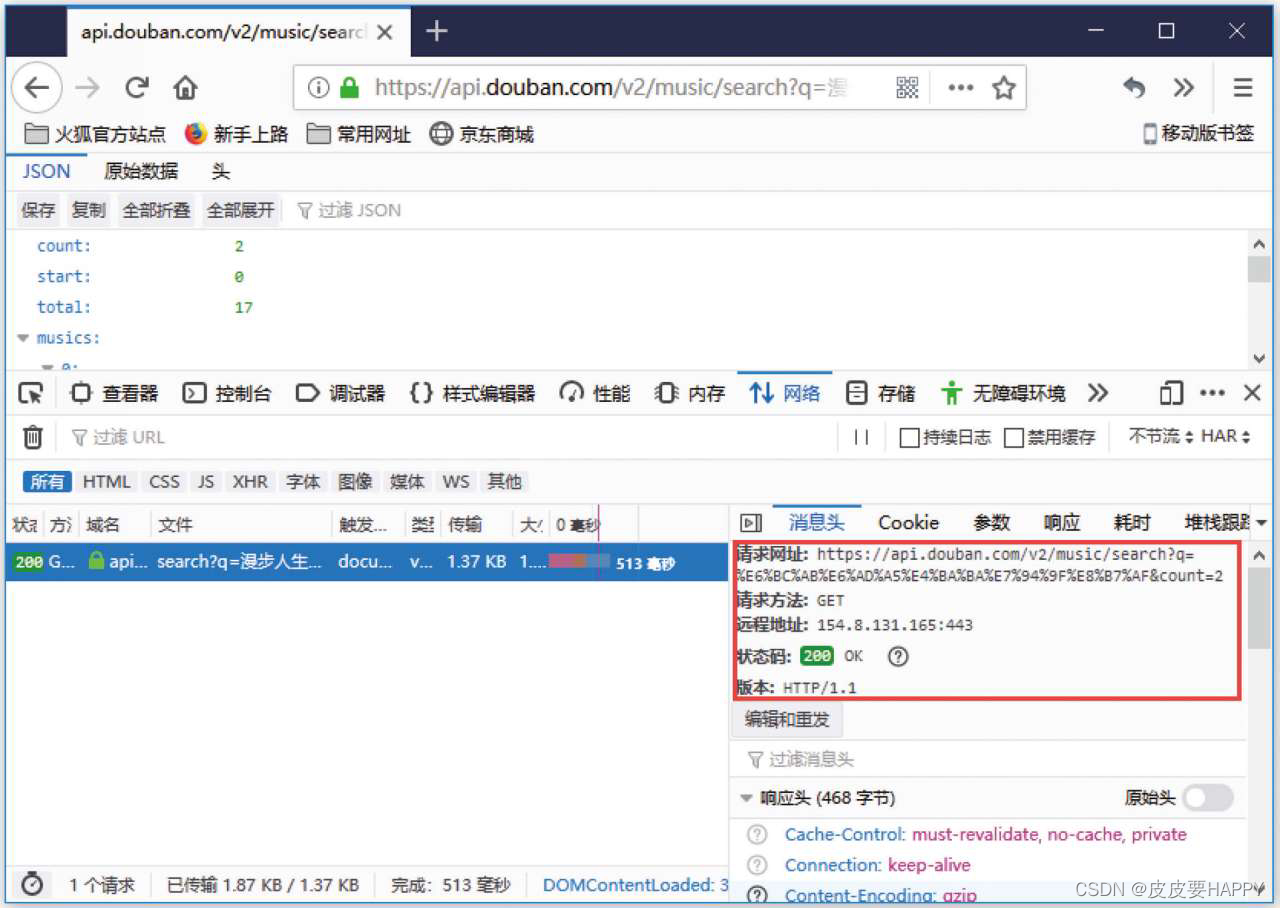Open the 调试器 debugger panel
The image size is (1280, 908).
tap(341, 393)
